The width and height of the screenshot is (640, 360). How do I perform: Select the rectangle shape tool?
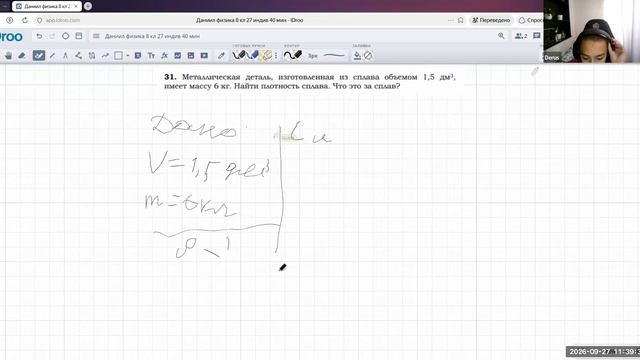(x=118, y=56)
